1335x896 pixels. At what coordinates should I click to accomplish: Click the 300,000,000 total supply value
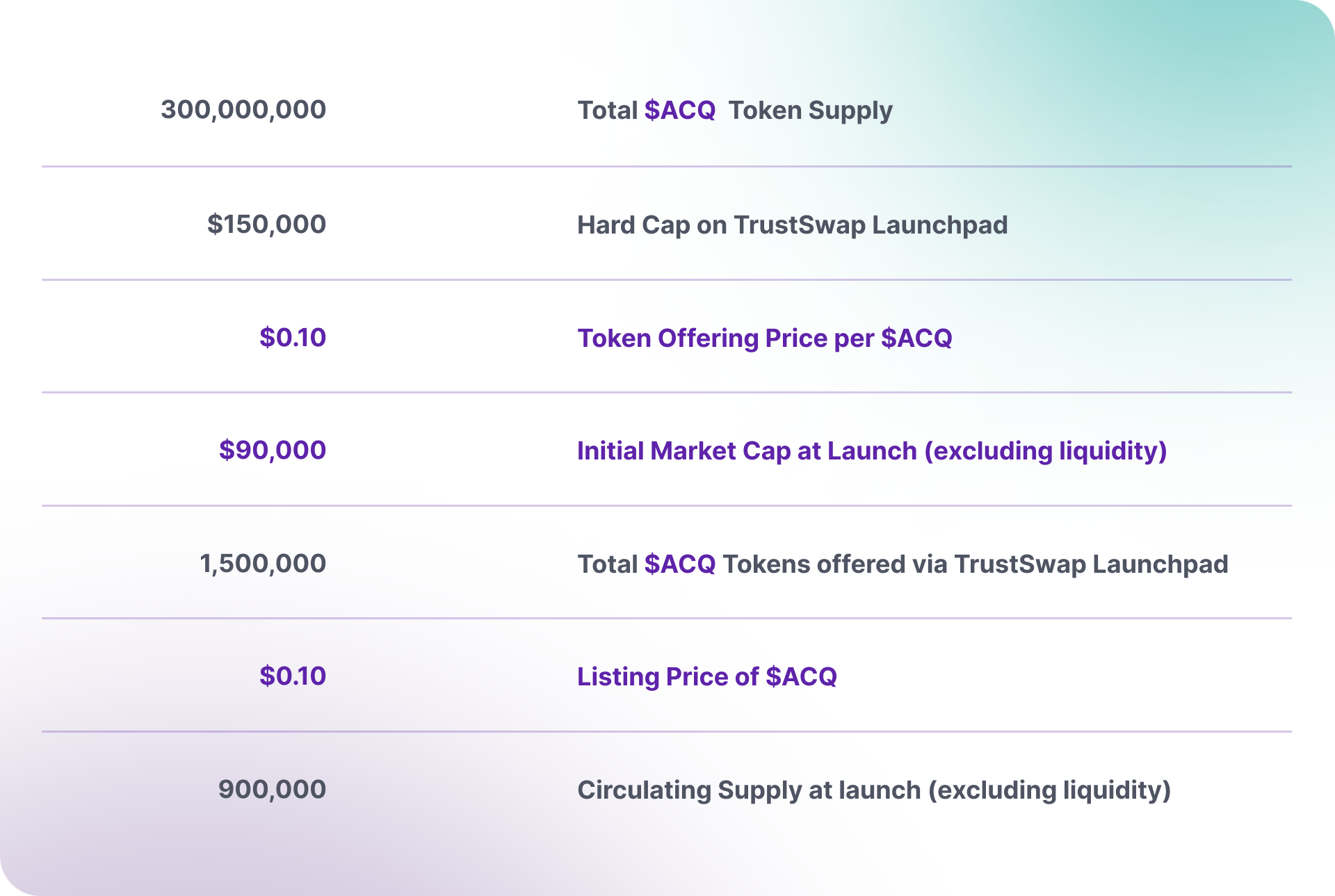click(243, 110)
